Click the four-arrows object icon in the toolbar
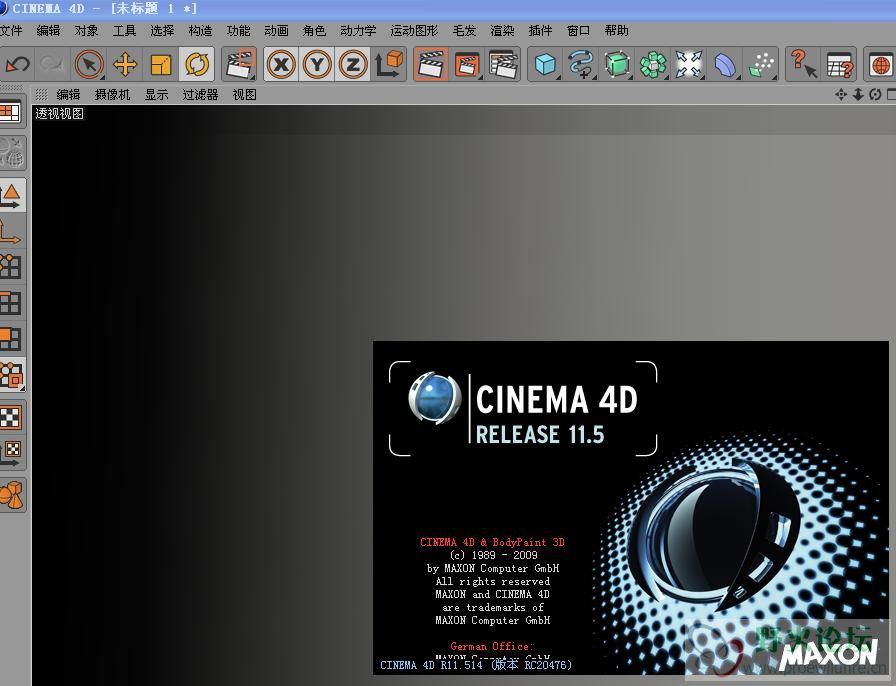Image resolution: width=896 pixels, height=686 pixels. [689, 64]
